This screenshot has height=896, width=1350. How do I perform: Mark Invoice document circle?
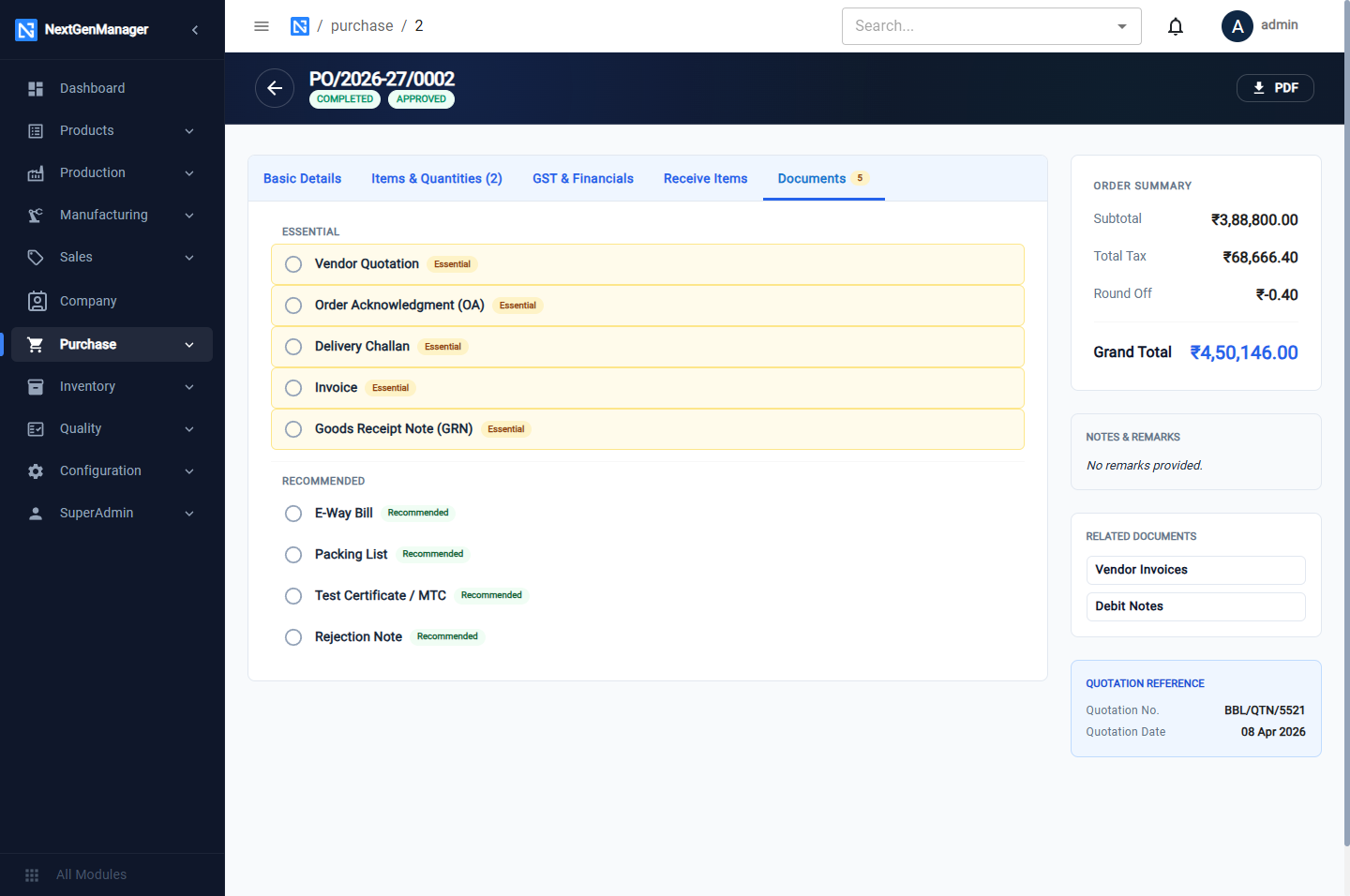click(293, 388)
